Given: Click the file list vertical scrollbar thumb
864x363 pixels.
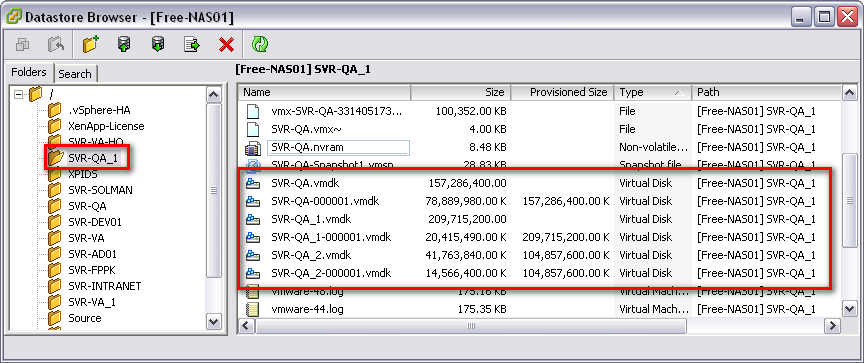Looking at the screenshot, I should 850,201.
